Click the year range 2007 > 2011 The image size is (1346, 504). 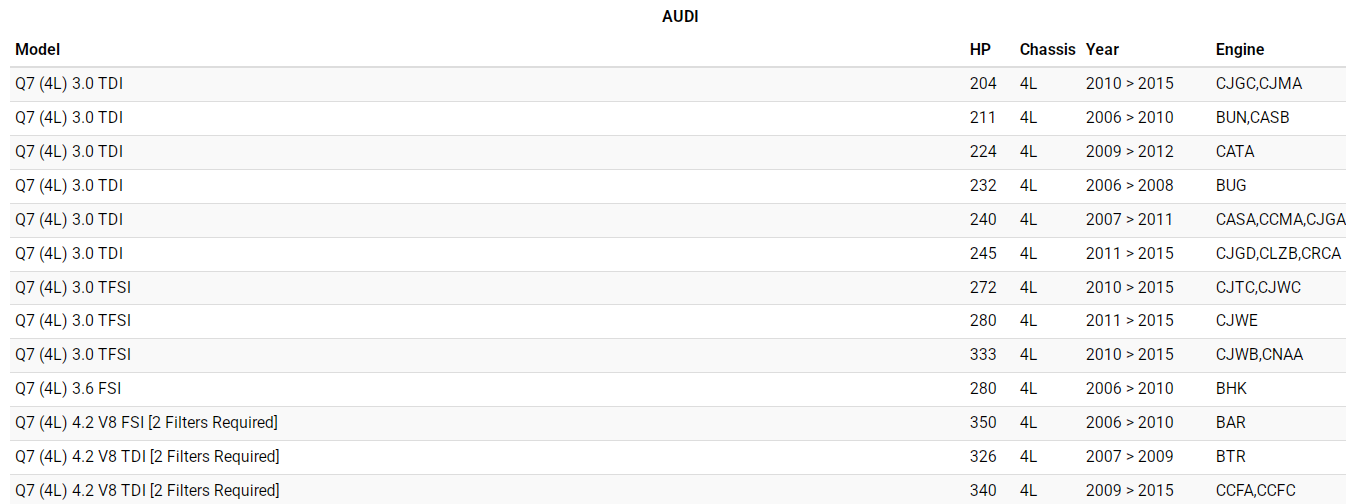click(1129, 219)
